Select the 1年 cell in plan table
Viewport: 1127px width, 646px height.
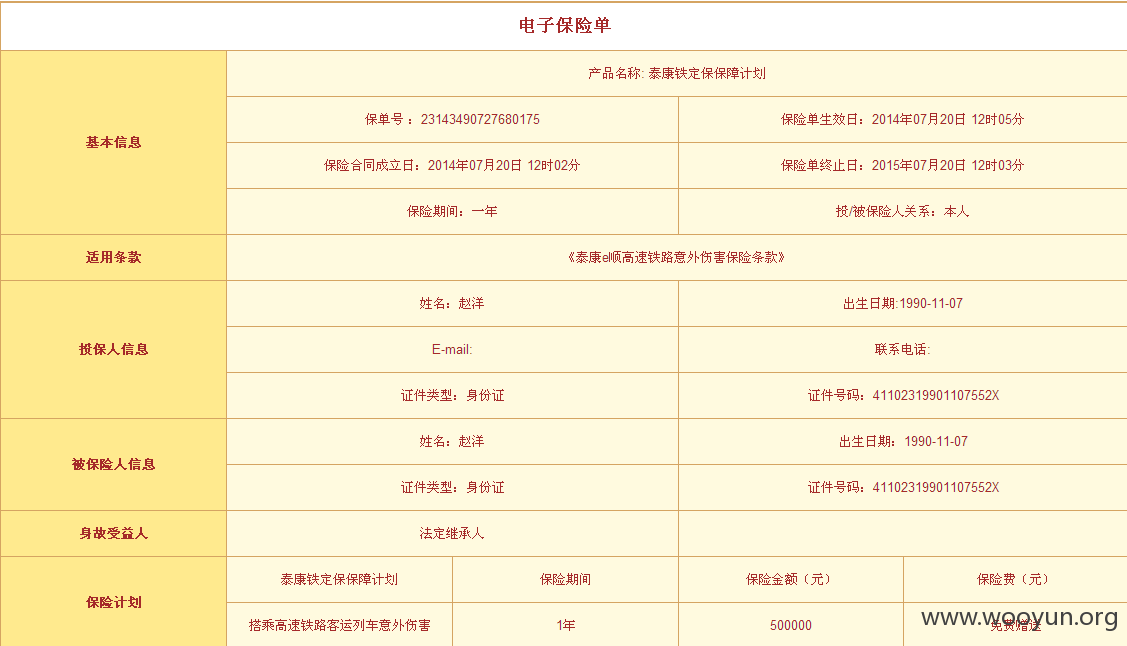[566, 625]
